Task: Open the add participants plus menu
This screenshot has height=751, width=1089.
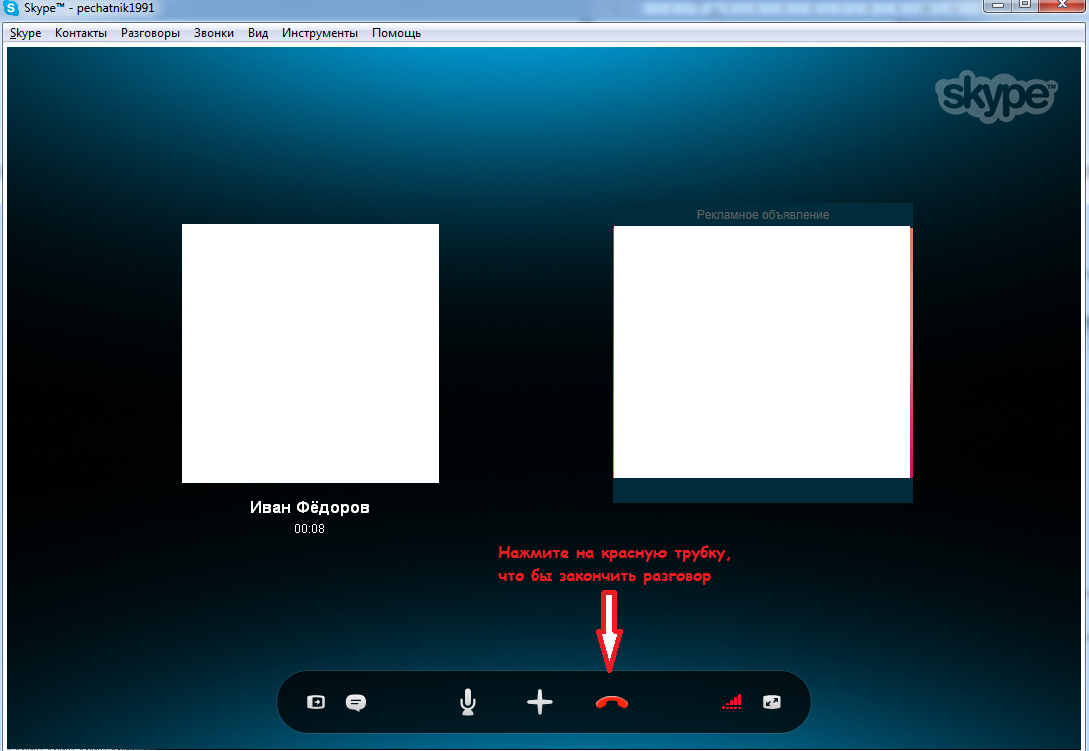Action: 540,702
